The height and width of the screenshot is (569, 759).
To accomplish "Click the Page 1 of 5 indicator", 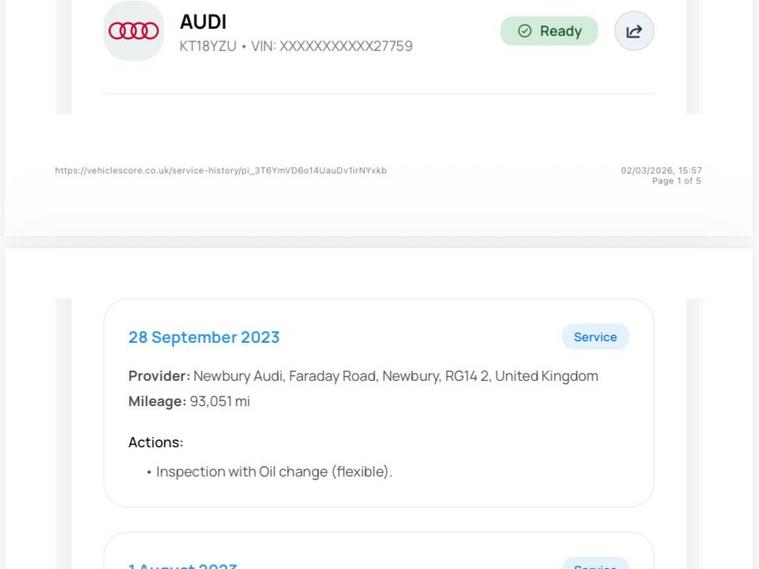I will click(676, 181).
